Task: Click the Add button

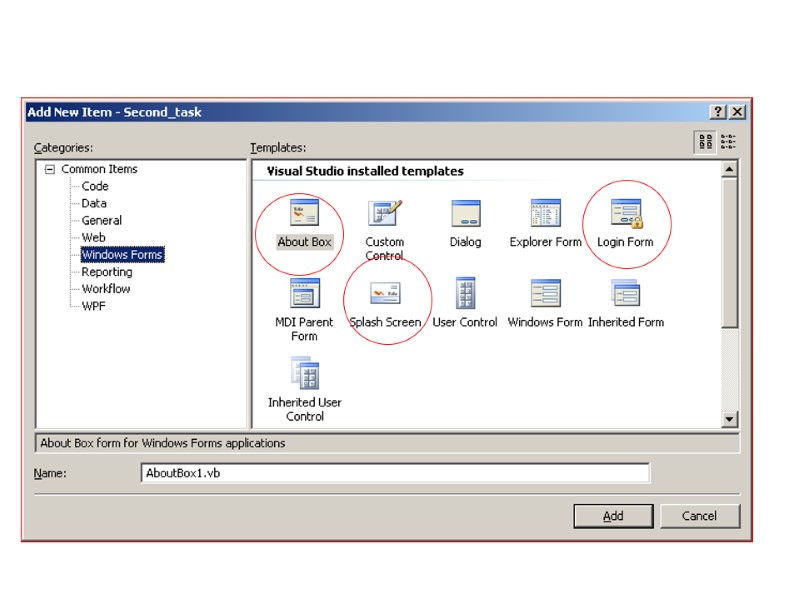Action: click(x=613, y=516)
